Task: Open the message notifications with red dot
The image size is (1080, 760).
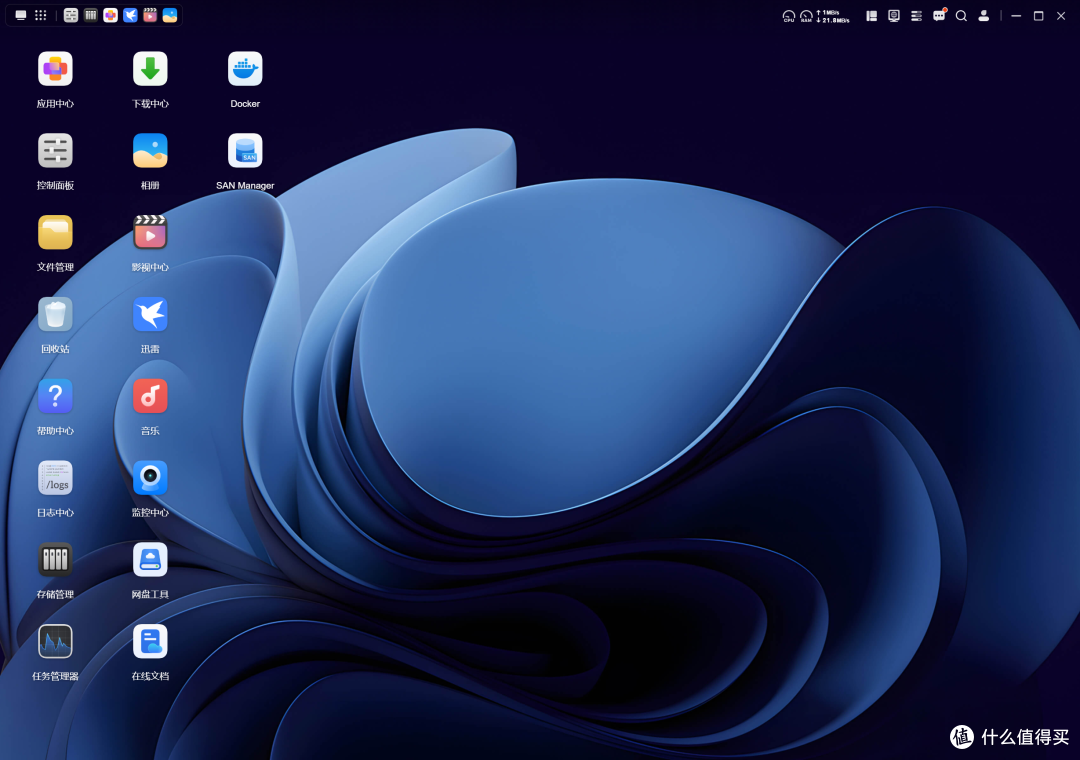Action: tap(939, 15)
